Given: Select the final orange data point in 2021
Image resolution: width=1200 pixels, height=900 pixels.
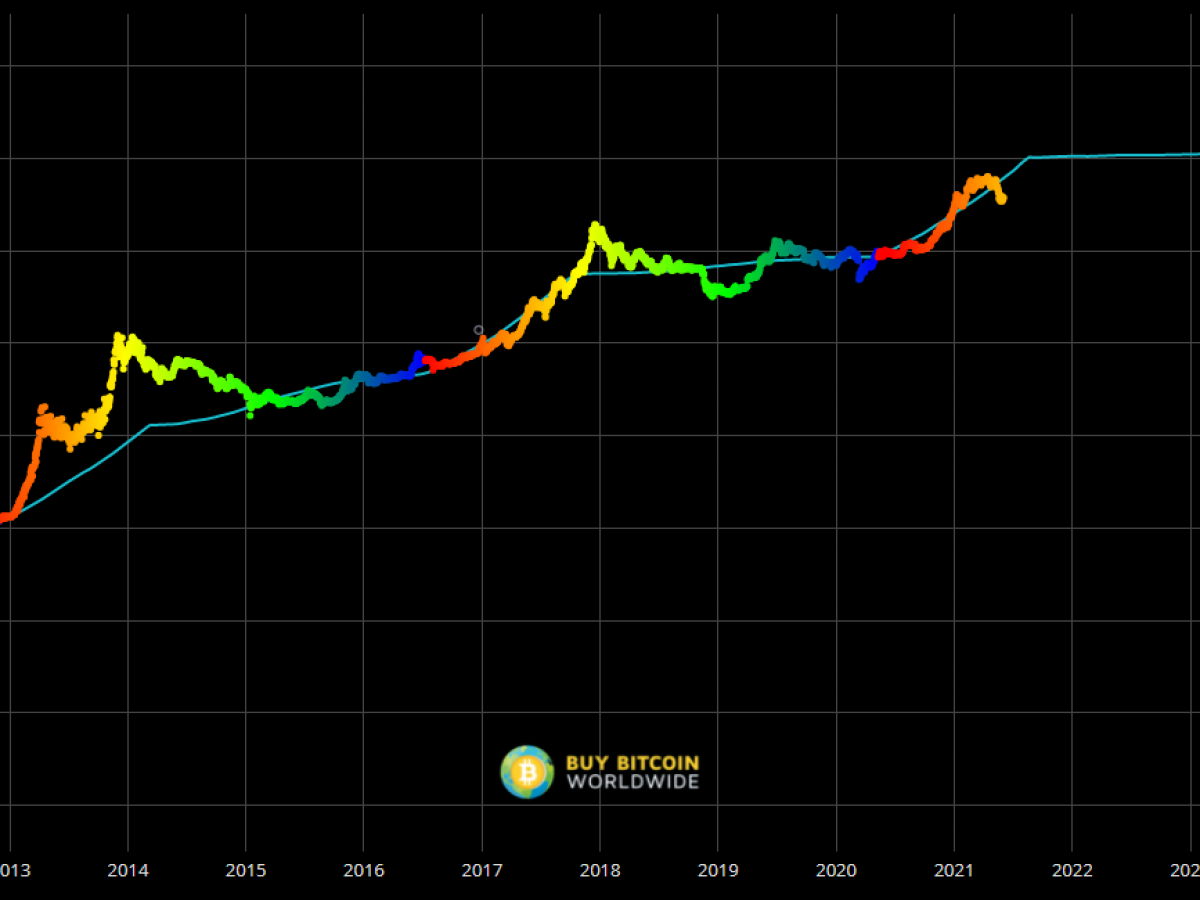Looking at the screenshot, I should [1001, 199].
